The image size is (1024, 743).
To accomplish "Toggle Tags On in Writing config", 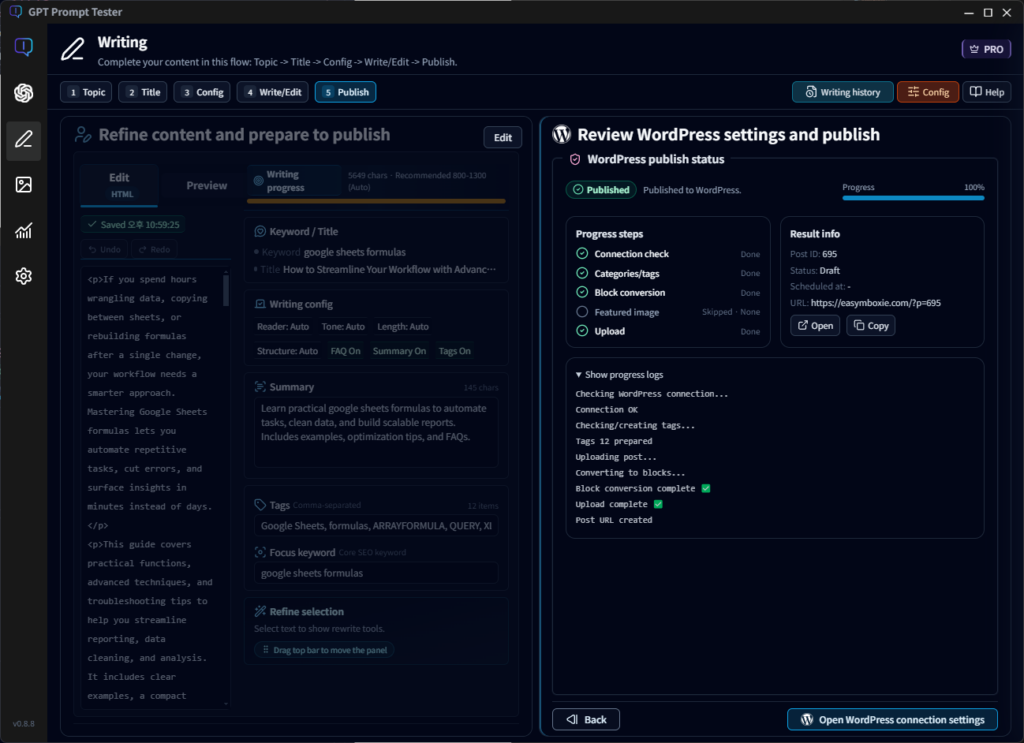I will click(x=455, y=351).
